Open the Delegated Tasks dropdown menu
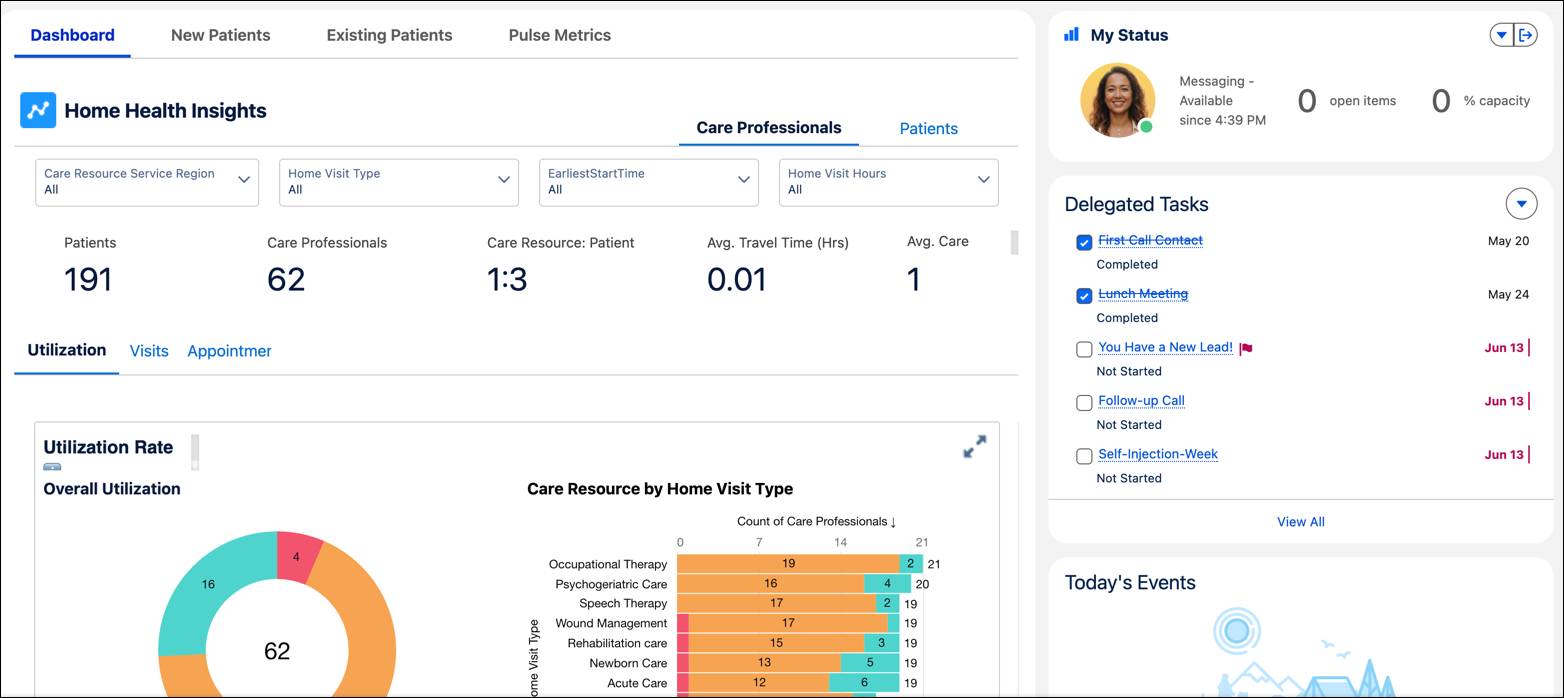 (1521, 204)
